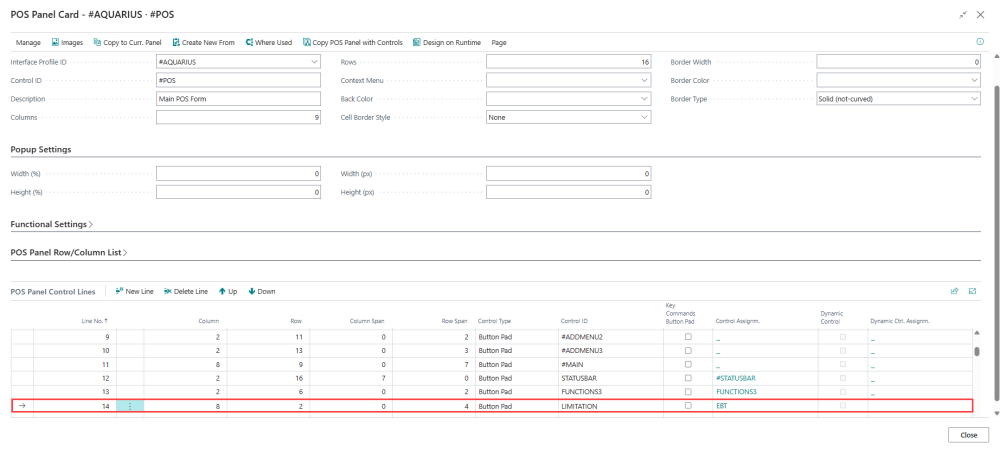Add a New Line to control lines
The image size is (1000, 450).
135,291
